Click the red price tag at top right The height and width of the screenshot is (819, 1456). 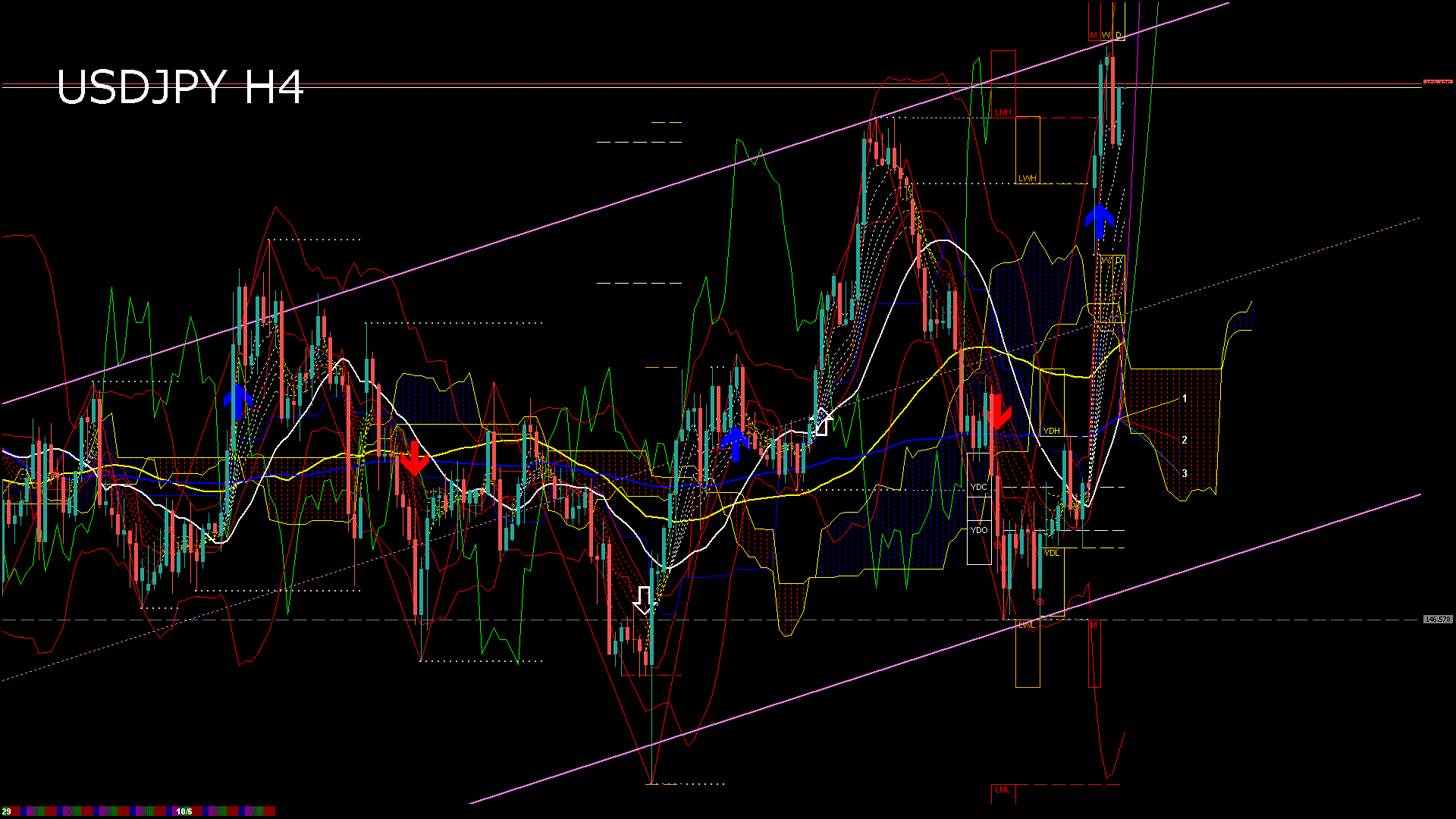[1437, 82]
